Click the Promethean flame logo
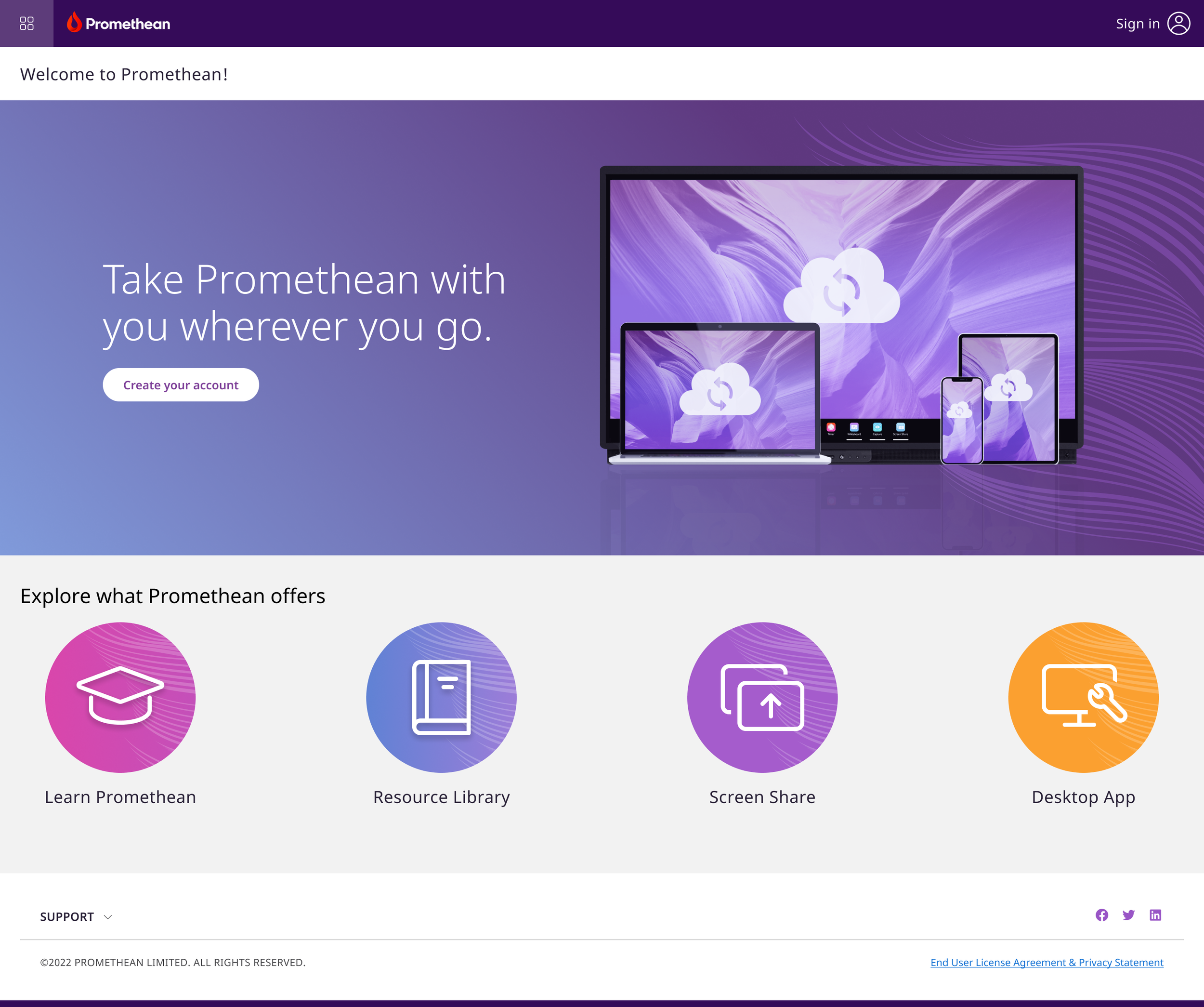The image size is (1204, 1007). pos(118,23)
